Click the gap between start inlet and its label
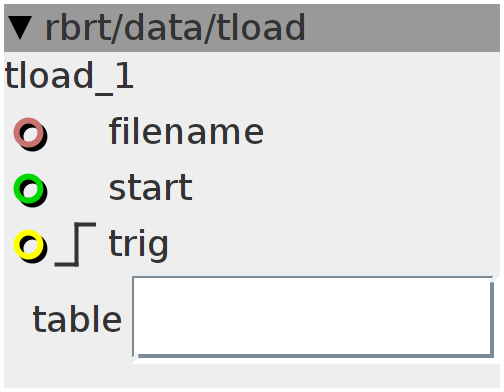The height and width of the screenshot is (392, 504). click(x=78, y=189)
